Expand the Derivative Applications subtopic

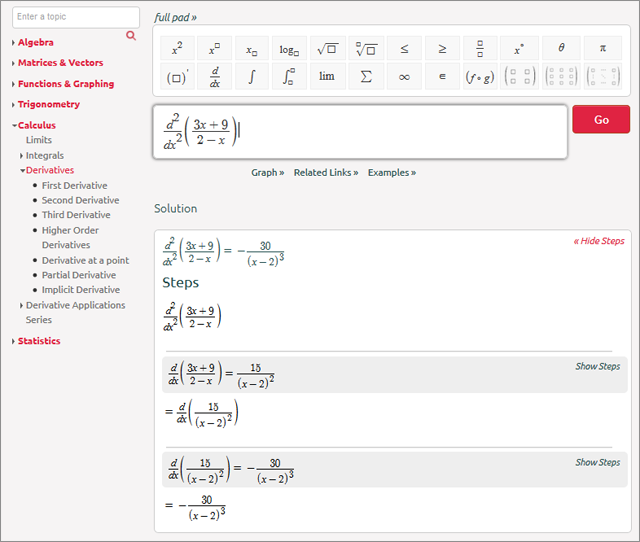pos(22,305)
